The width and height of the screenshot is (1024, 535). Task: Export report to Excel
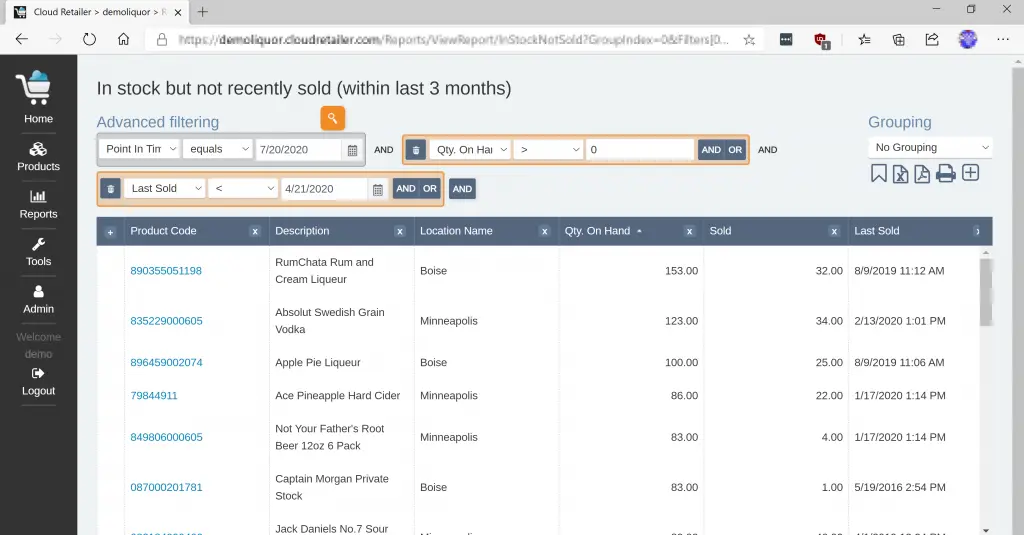click(900, 173)
